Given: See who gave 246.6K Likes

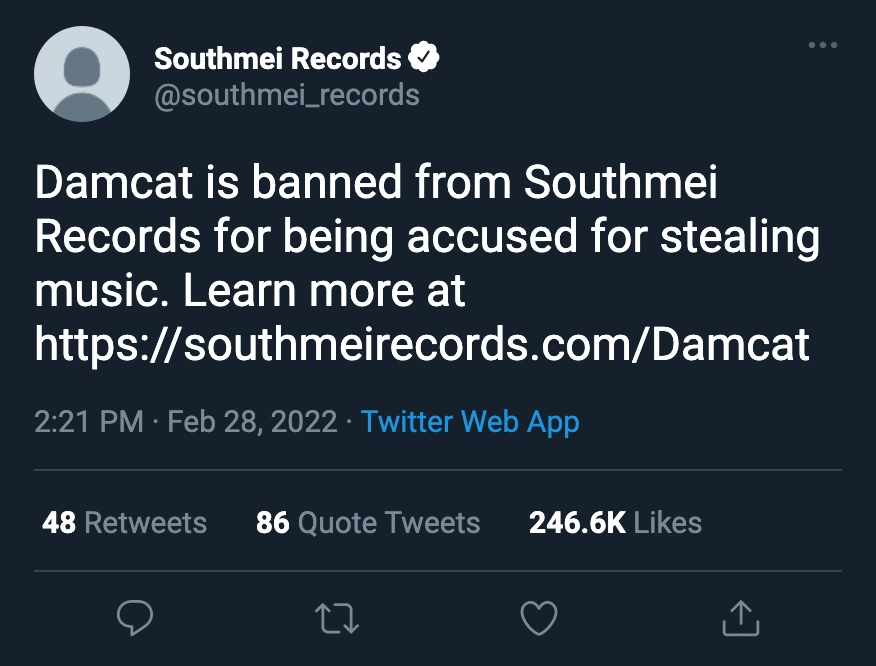Looking at the screenshot, I should [x=615, y=522].
